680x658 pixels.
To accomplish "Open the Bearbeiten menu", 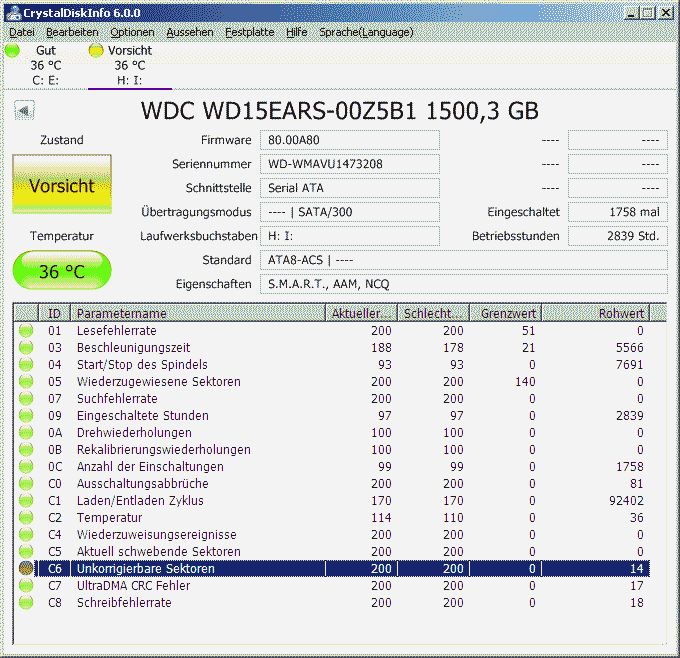I will pos(72,32).
